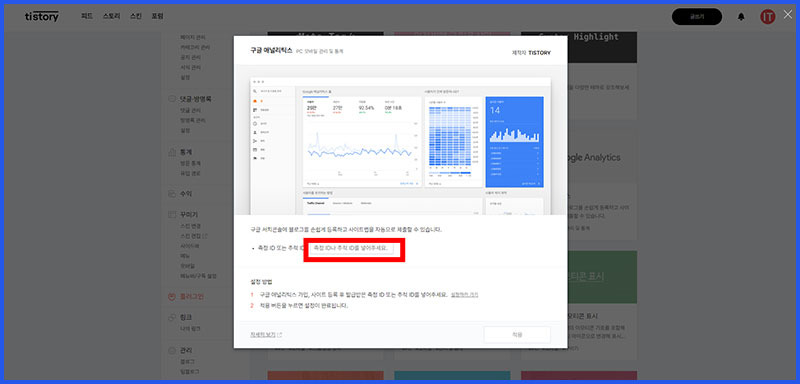Open 스킨 편집 in the sidebar

194,236
